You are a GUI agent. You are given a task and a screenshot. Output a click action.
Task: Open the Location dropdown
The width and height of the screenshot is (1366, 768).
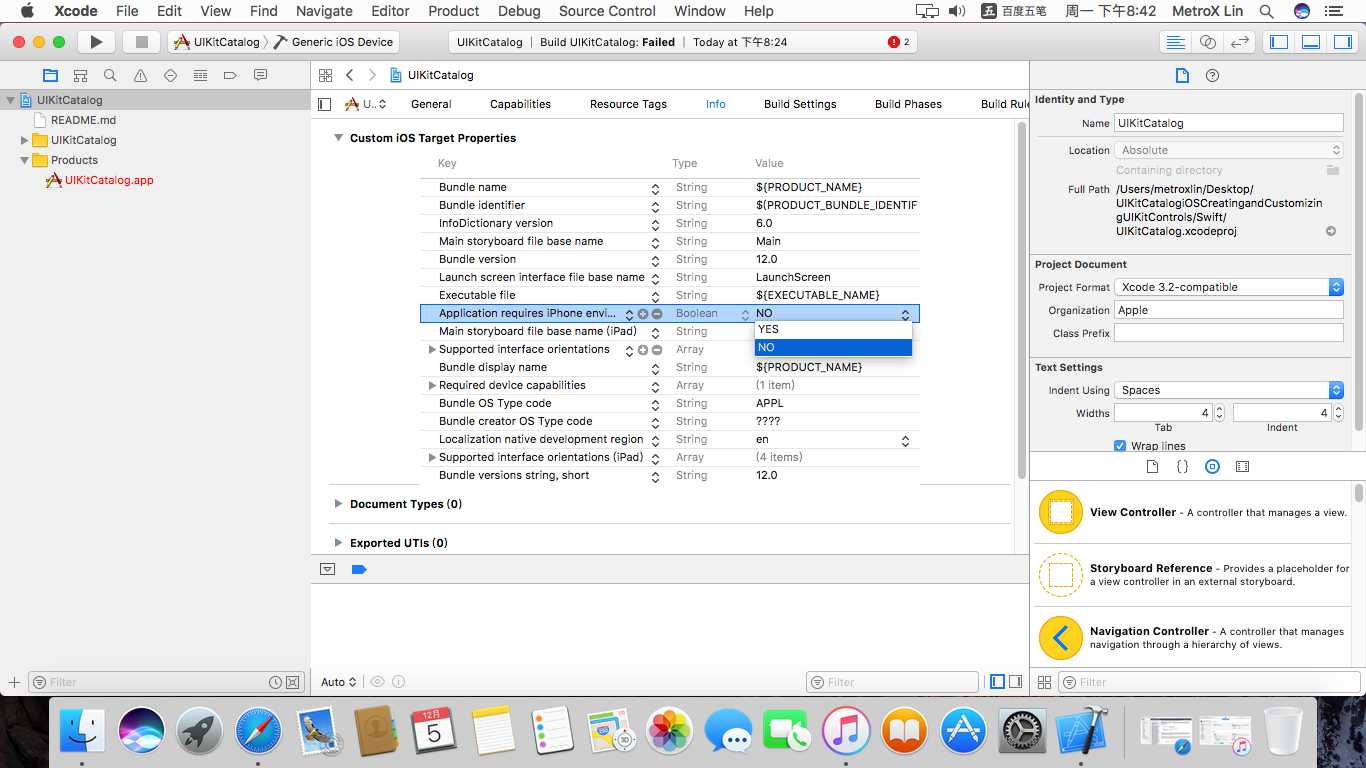(x=1229, y=150)
